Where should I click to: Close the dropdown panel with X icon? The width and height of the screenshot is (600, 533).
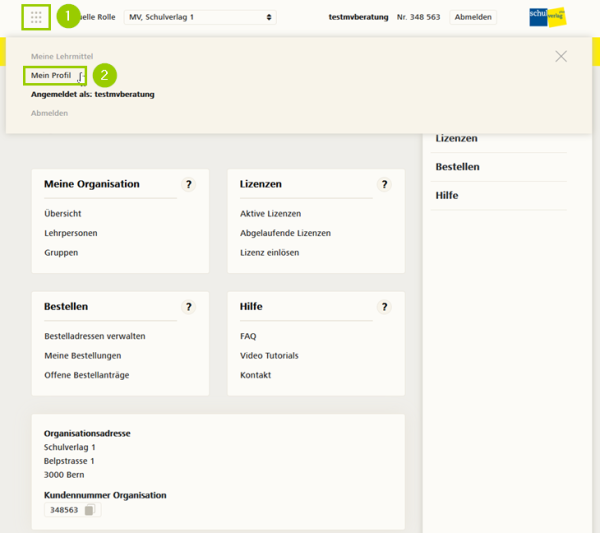[561, 56]
